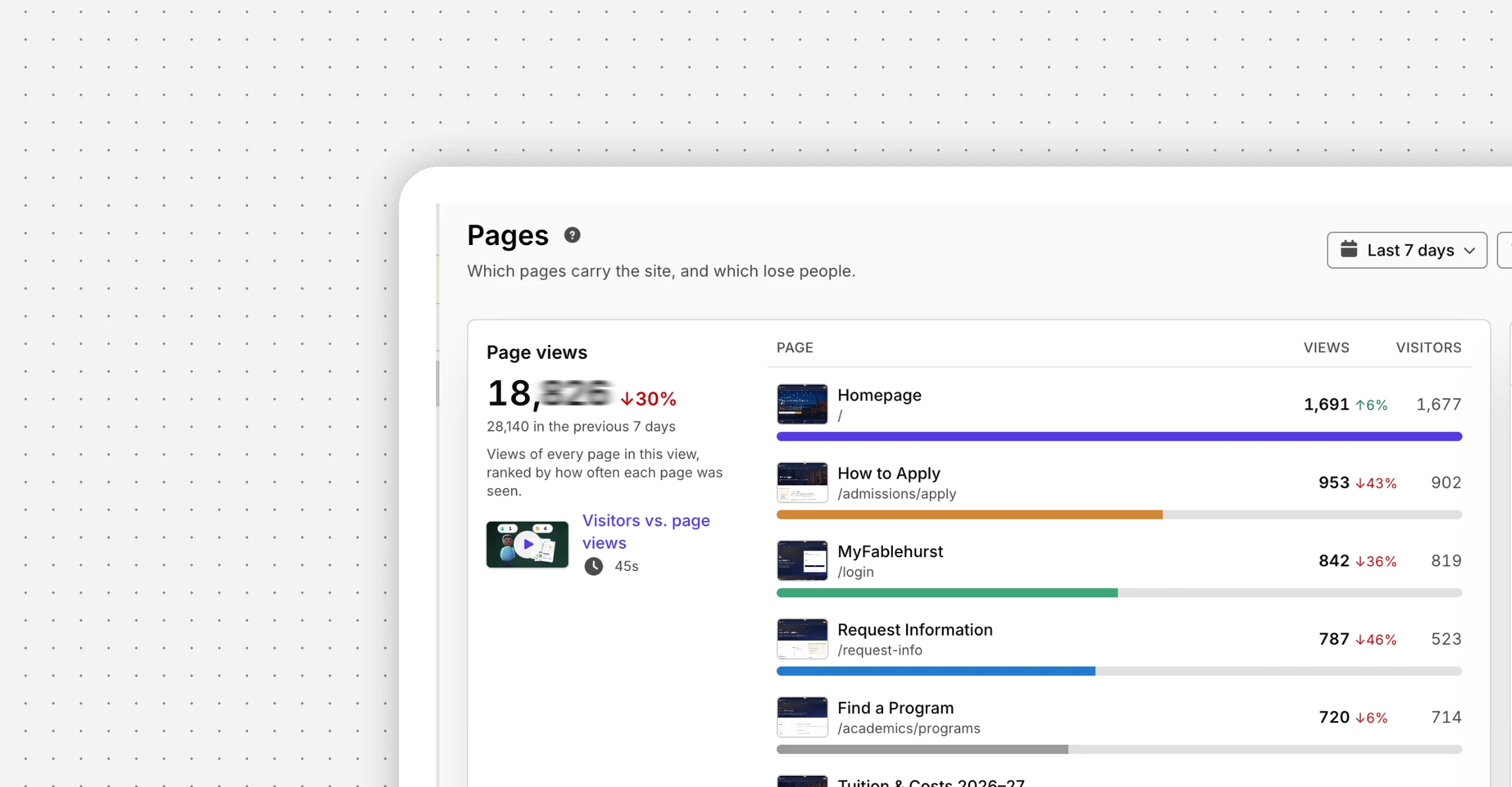Click the 1,691 Homepage views value
The height and width of the screenshot is (787, 1512).
(1326, 404)
